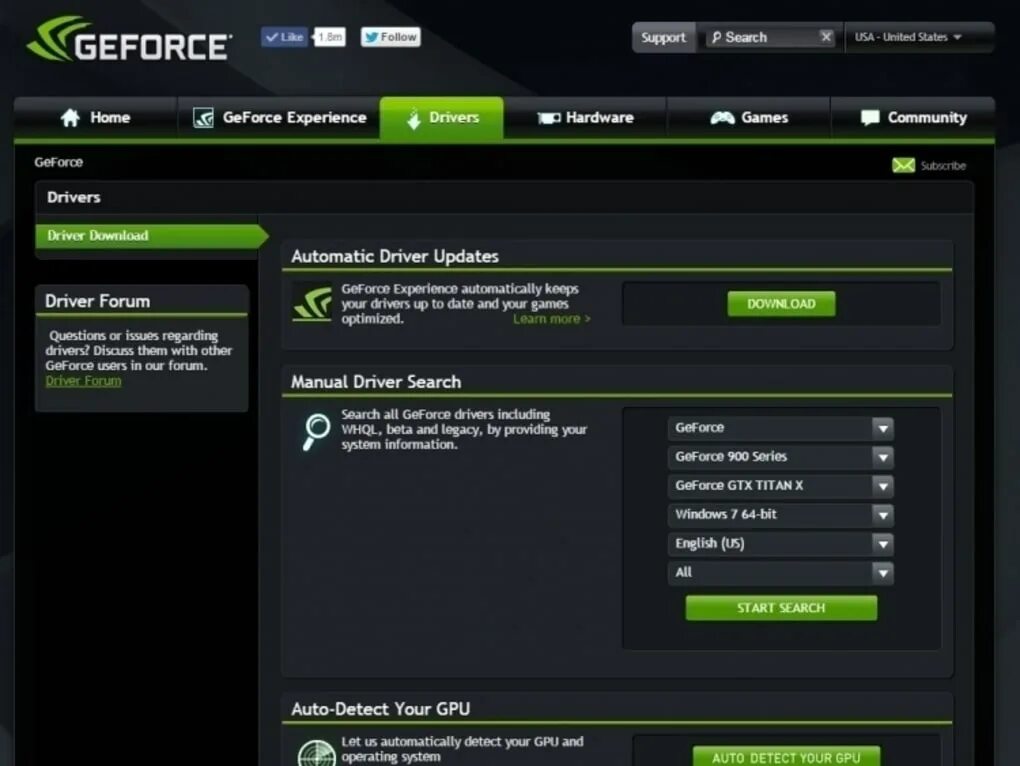The height and width of the screenshot is (766, 1020).
Task: Click the Subscribe envelope icon
Action: pyautogui.click(x=903, y=164)
